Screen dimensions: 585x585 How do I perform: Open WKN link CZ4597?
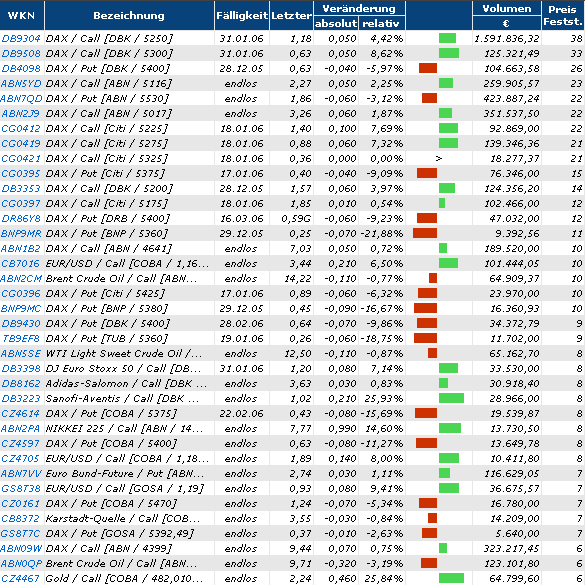(x=21, y=443)
